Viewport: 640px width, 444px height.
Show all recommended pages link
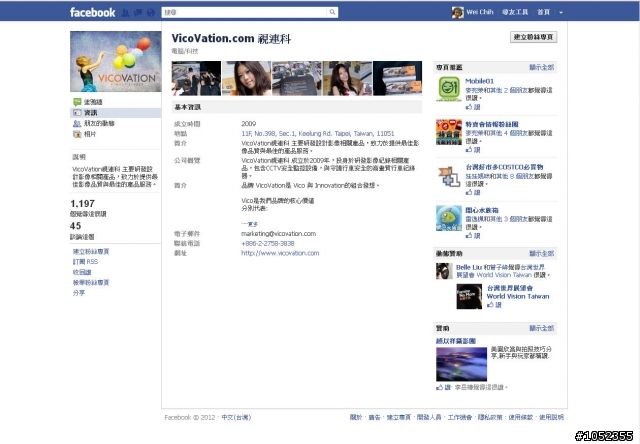(542, 67)
